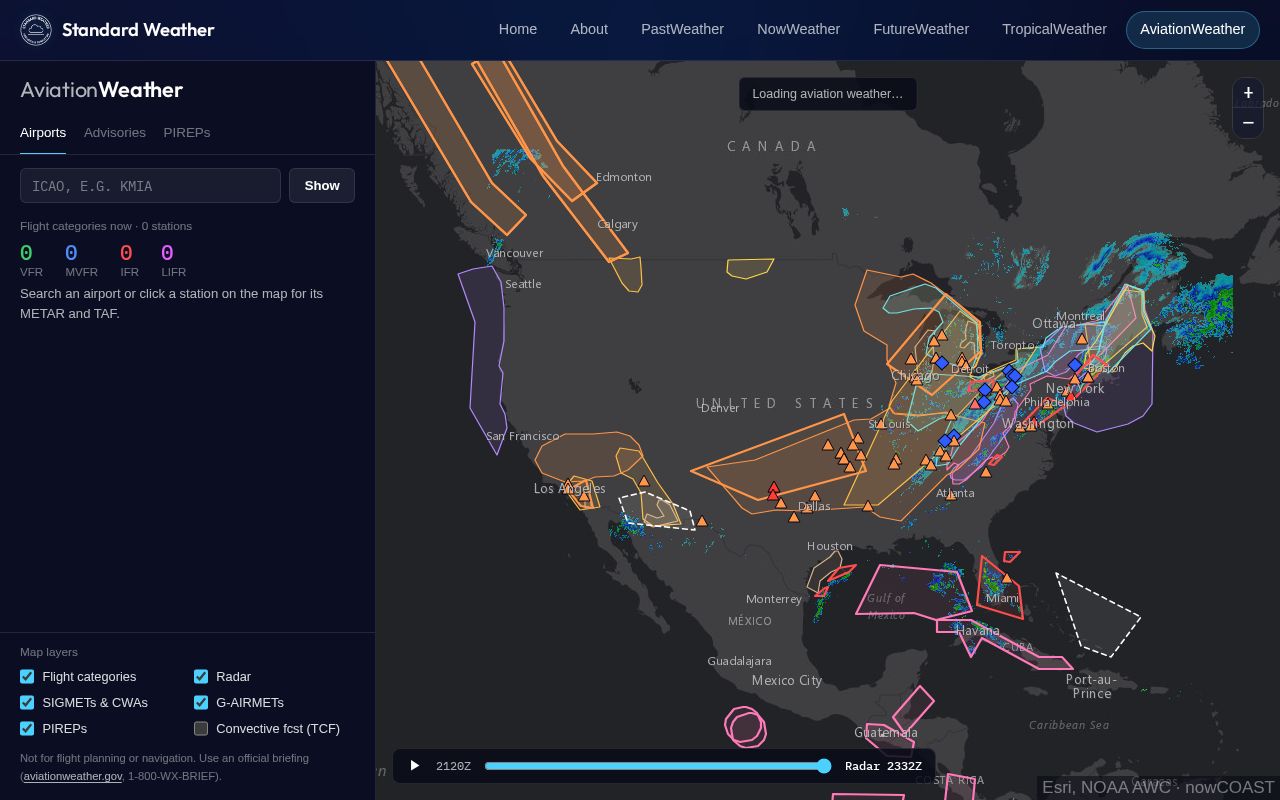The height and width of the screenshot is (800, 1280).
Task: Open the Home page
Action: [x=518, y=29]
